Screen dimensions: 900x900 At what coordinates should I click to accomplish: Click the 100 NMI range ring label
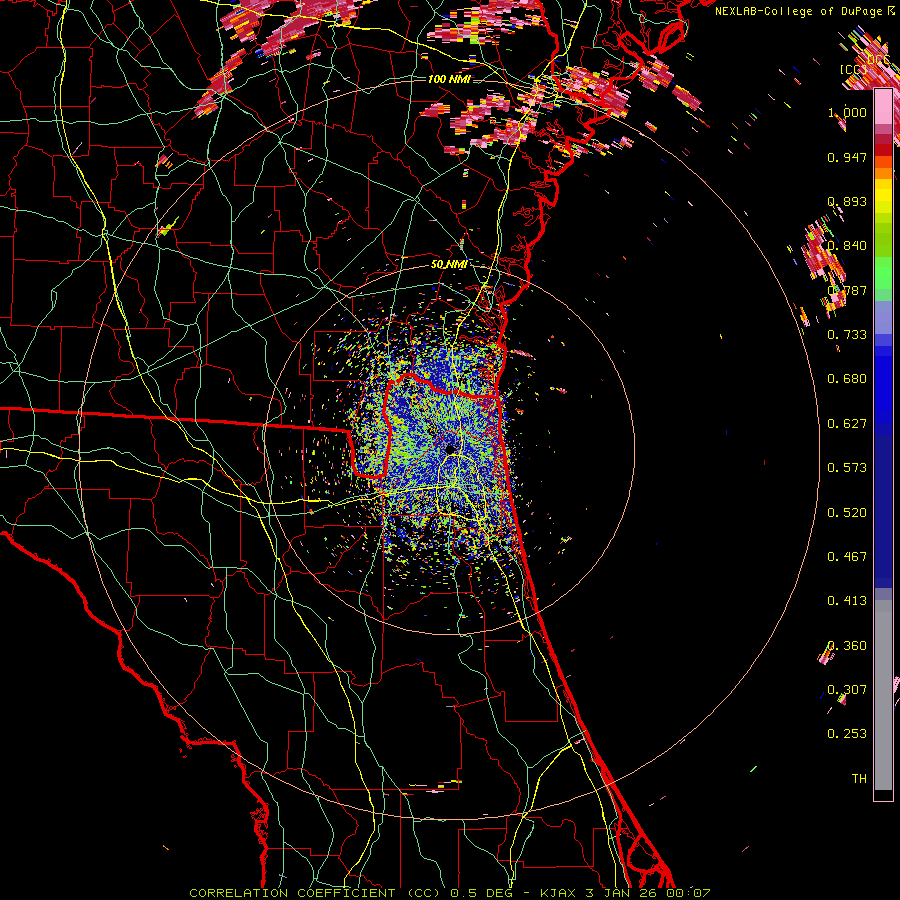pos(449,79)
